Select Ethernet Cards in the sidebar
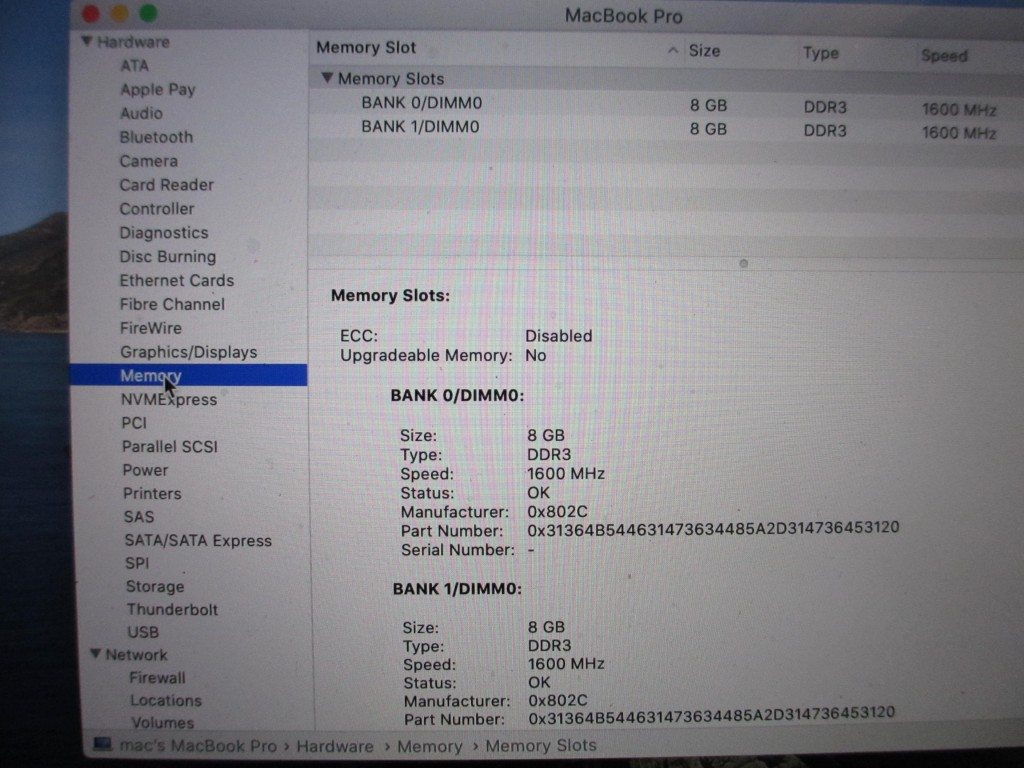 [x=177, y=281]
